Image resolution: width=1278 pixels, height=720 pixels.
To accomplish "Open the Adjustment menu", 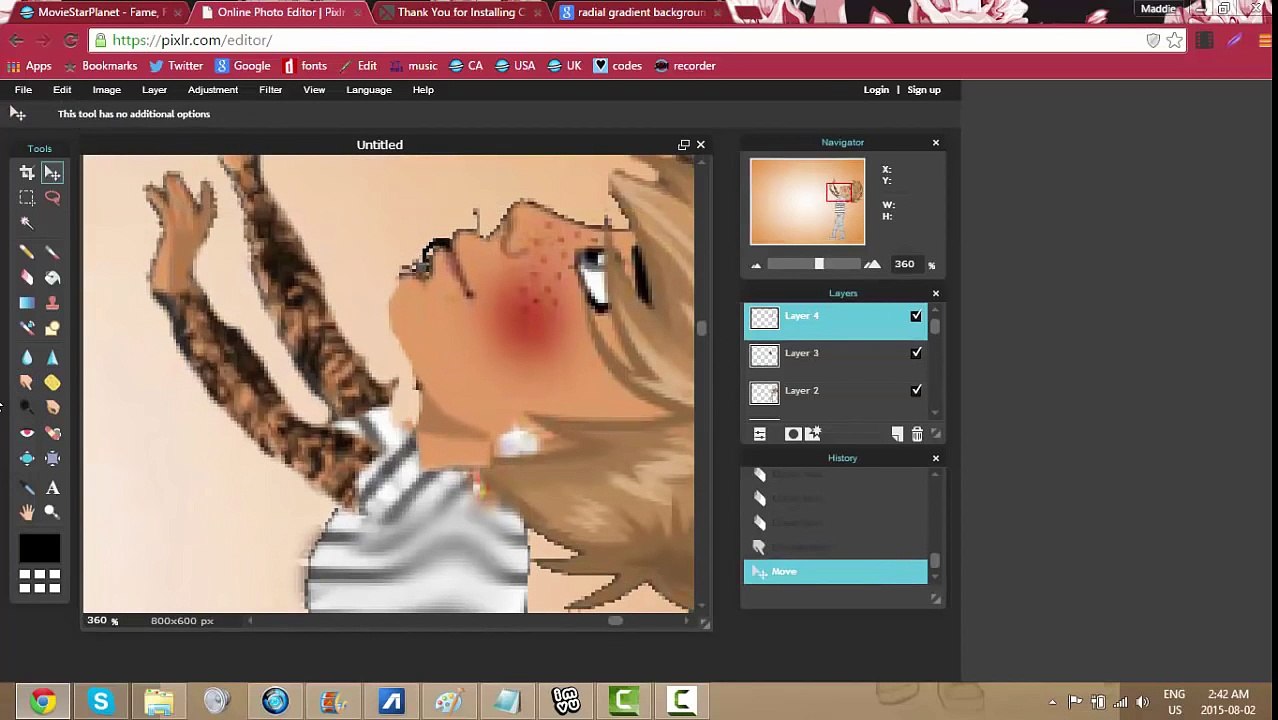I will (x=213, y=90).
